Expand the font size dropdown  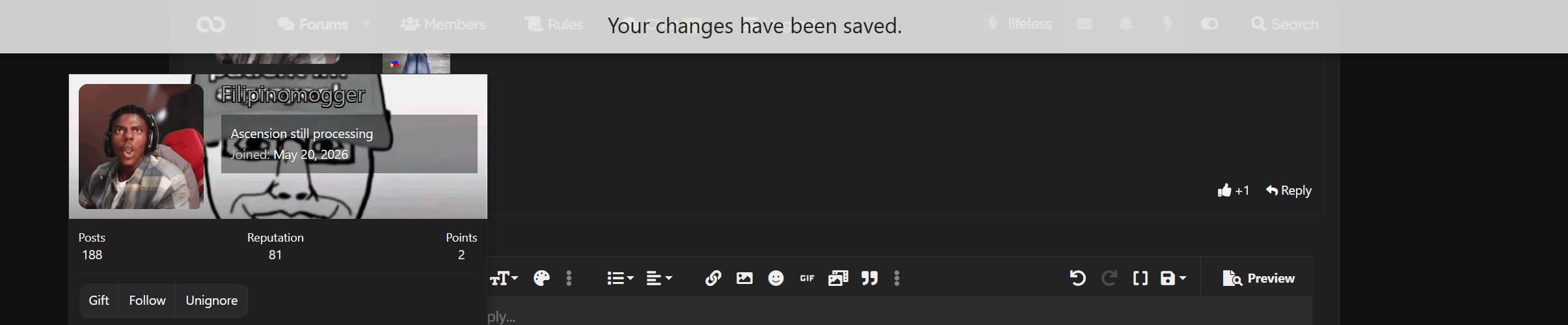(x=504, y=279)
